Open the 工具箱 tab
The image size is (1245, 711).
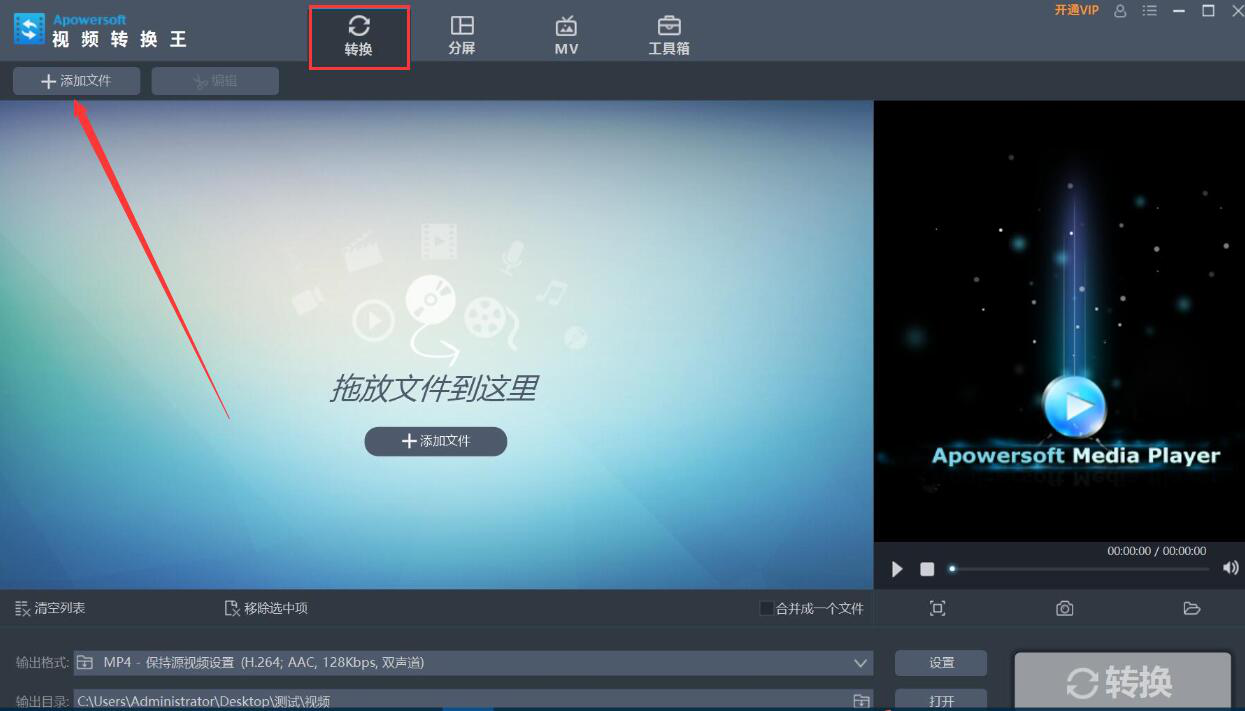coord(669,36)
